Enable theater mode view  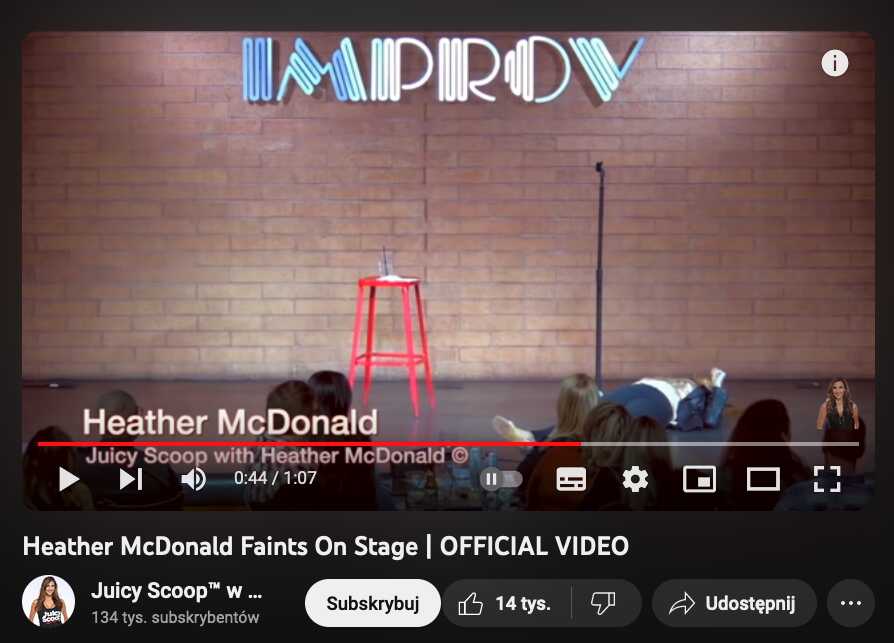tap(763, 479)
